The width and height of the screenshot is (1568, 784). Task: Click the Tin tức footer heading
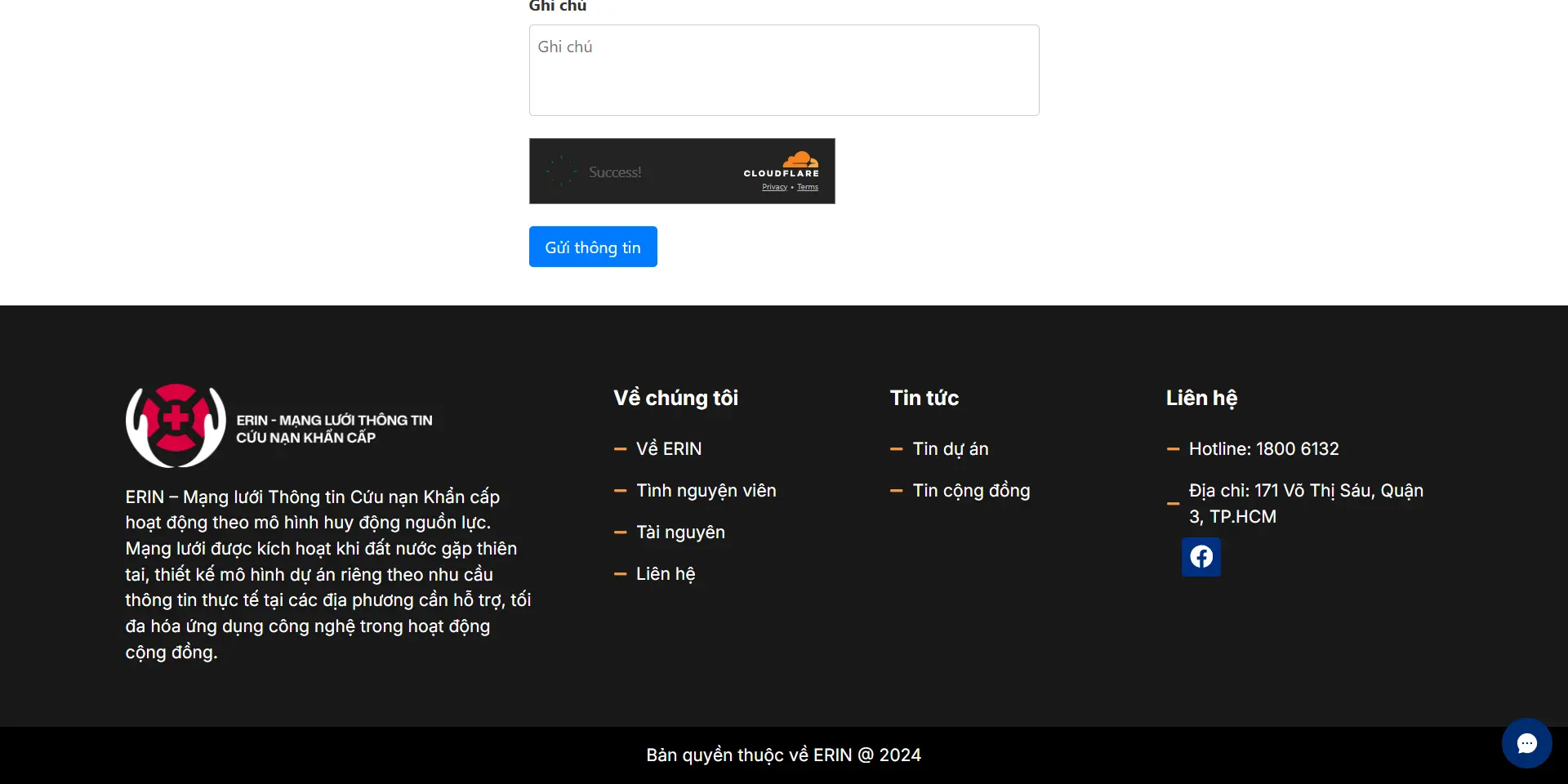click(x=924, y=398)
